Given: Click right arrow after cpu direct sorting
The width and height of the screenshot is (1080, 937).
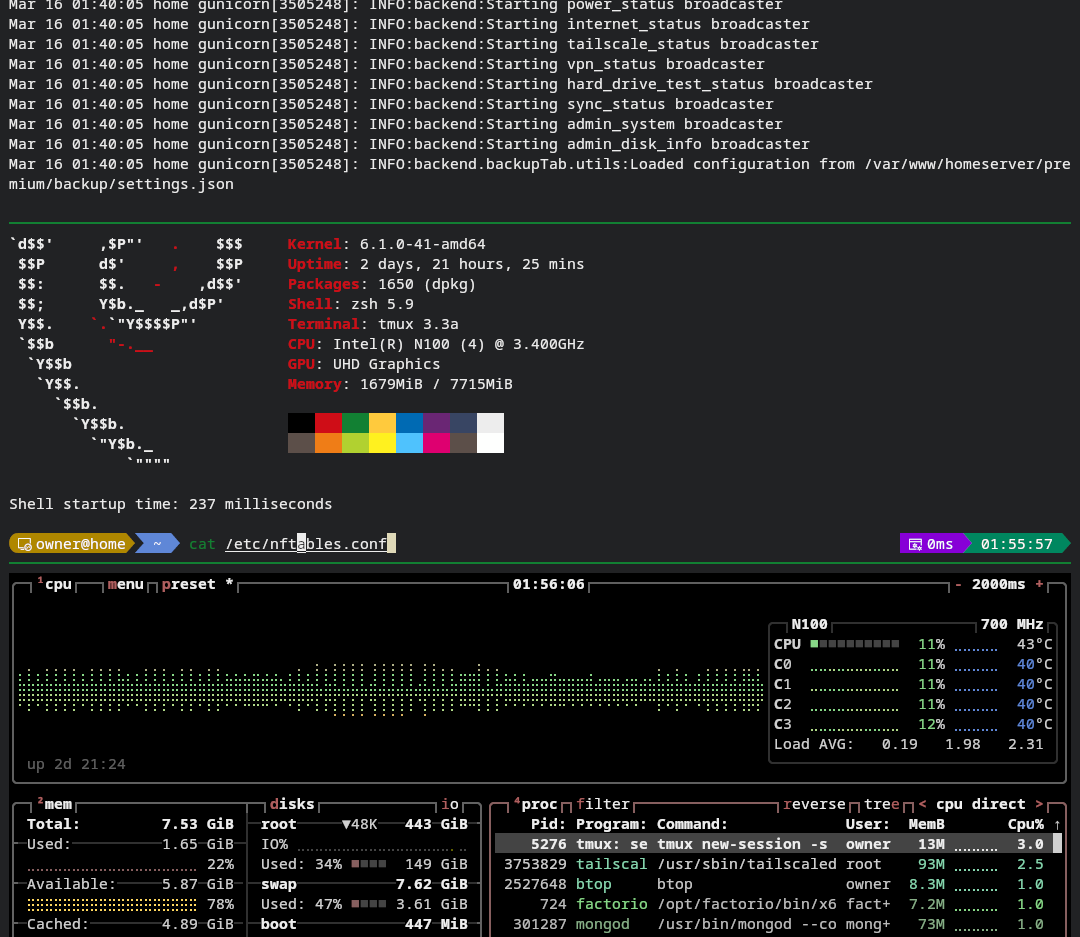Looking at the screenshot, I should [1039, 804].
